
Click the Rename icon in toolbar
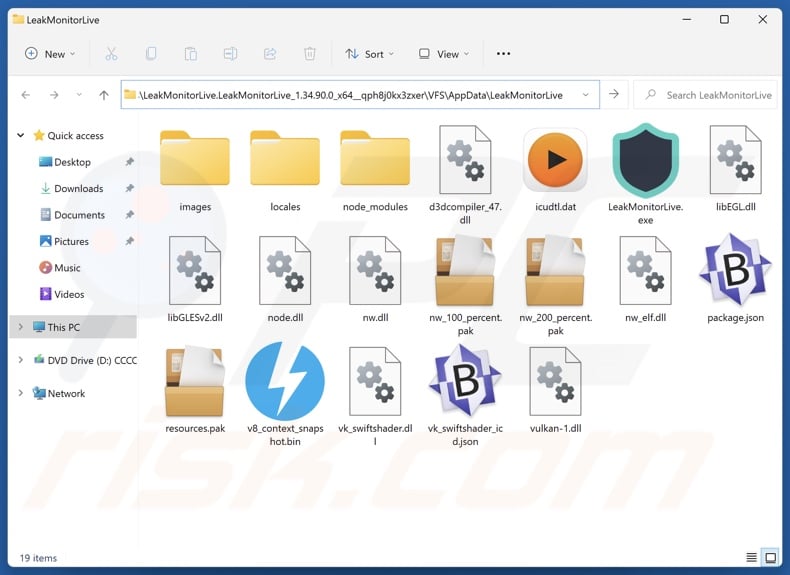(x=230, y=54)
